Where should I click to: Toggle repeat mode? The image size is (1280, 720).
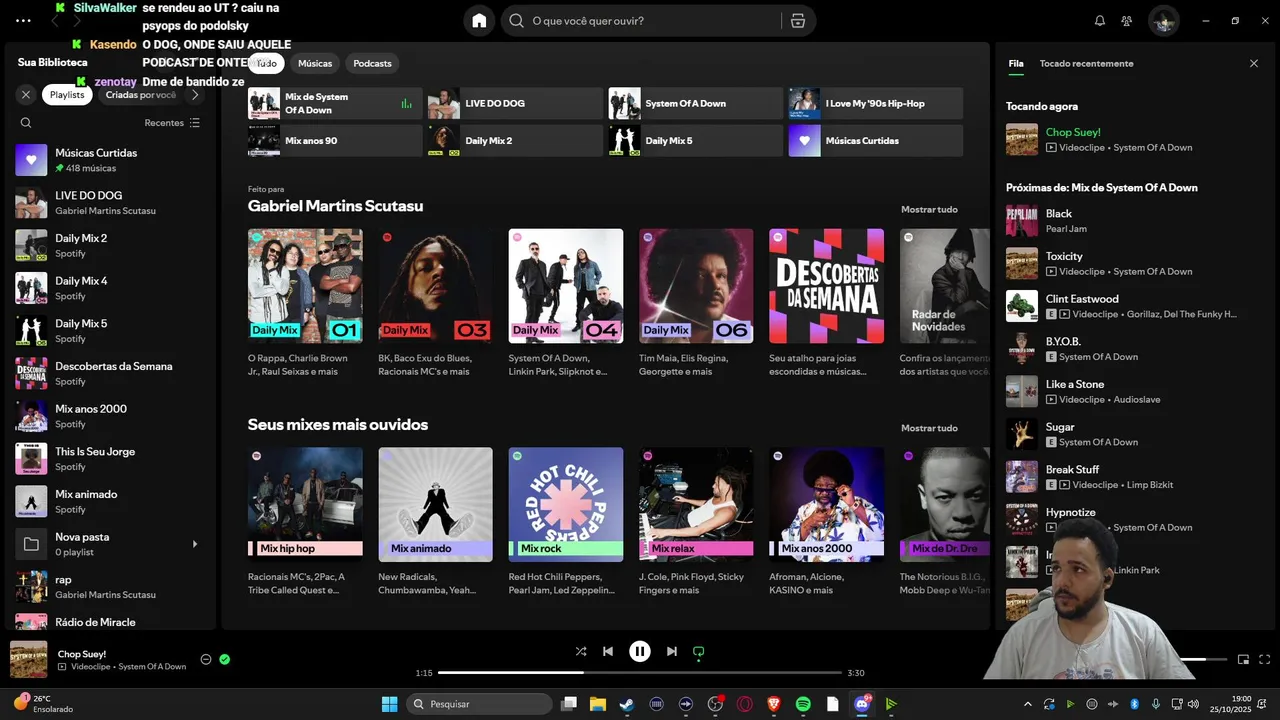699,651
